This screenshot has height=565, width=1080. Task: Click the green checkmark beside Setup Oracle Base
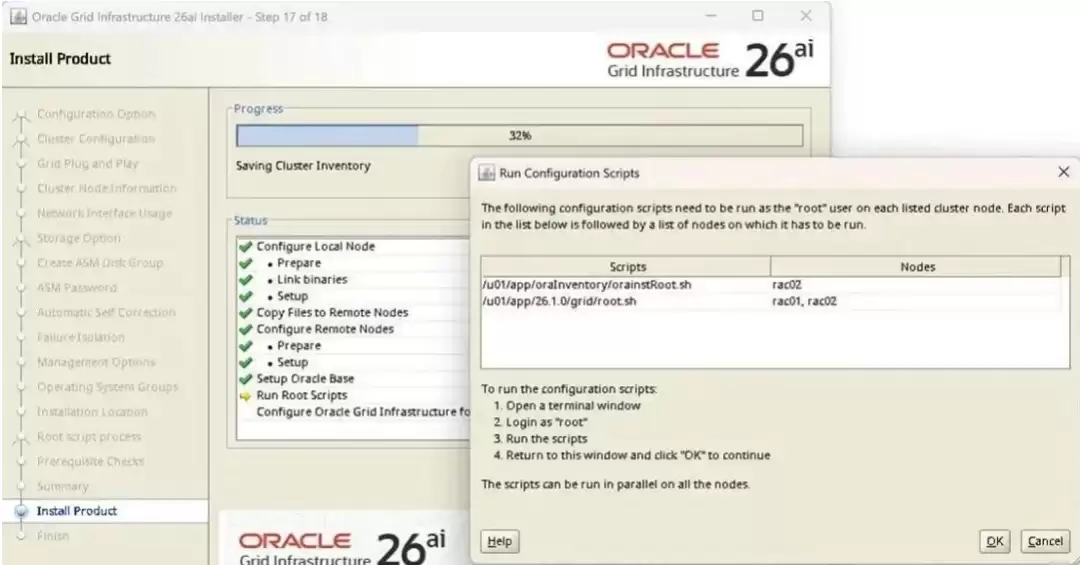pyautogui.click(x=245, y=379)
